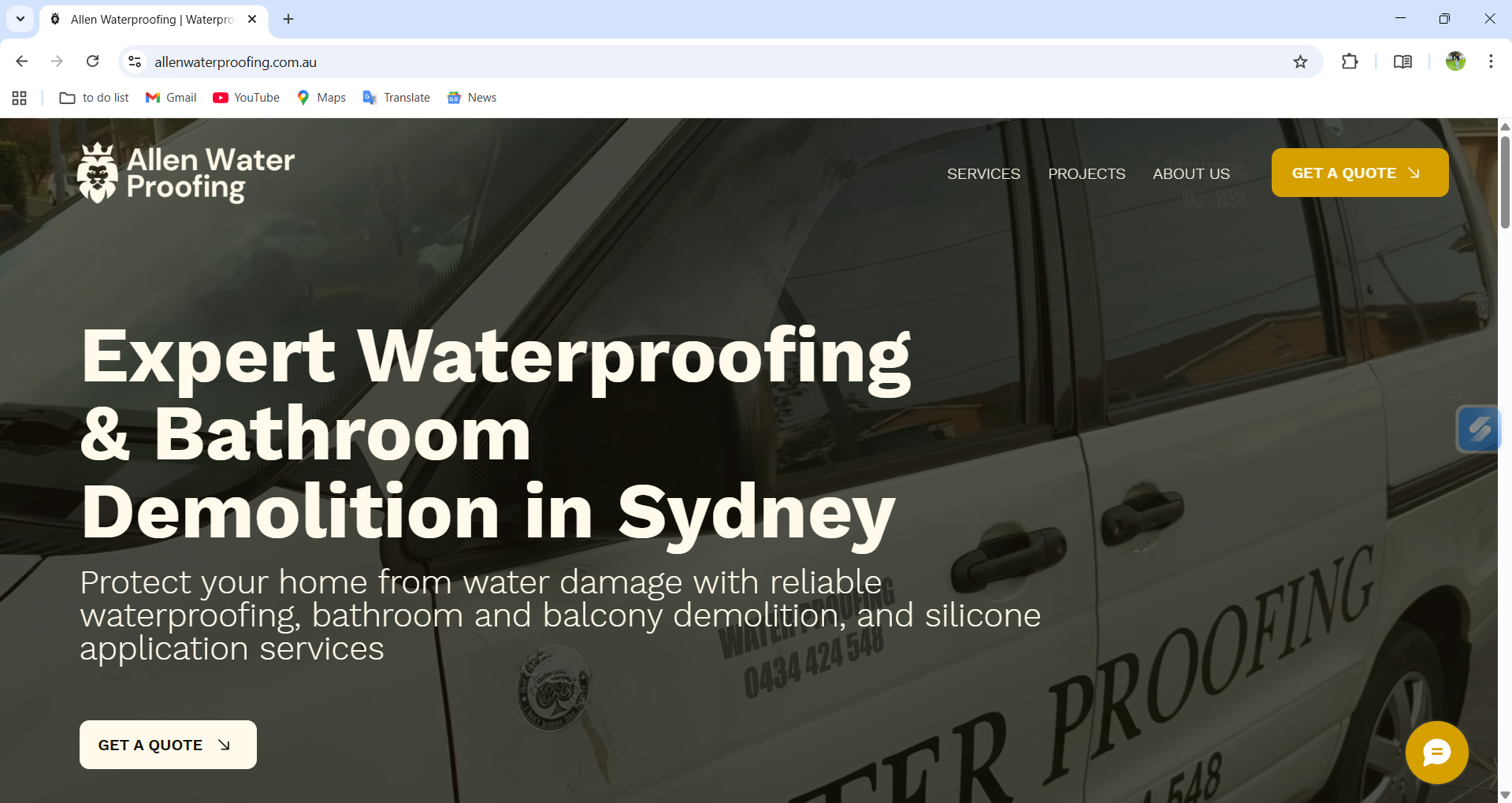The width and height of the screenshot is (1512, 803).
Task: Open the reading mode side panel icon
Action: click(x=1402, y=61)
